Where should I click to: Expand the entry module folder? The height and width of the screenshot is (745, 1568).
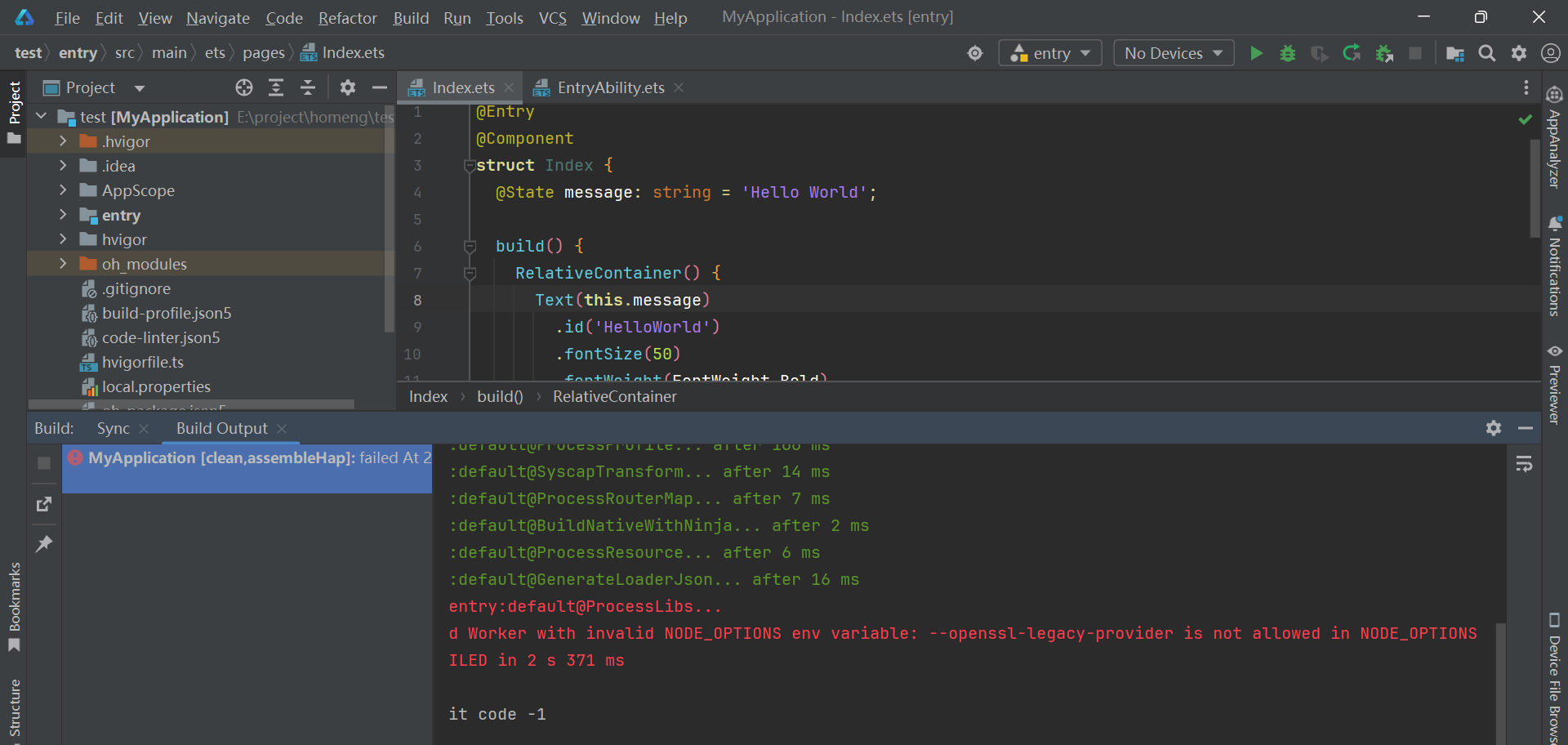coord(63,215)
